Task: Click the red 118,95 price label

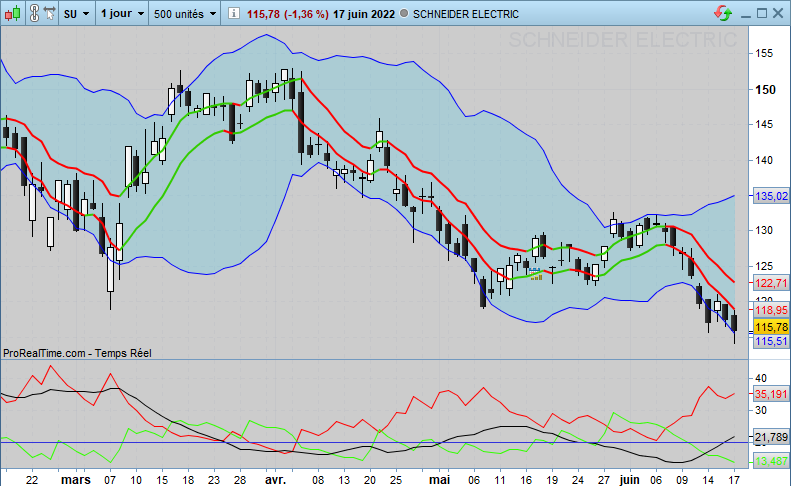Action: tap(771, 310)
